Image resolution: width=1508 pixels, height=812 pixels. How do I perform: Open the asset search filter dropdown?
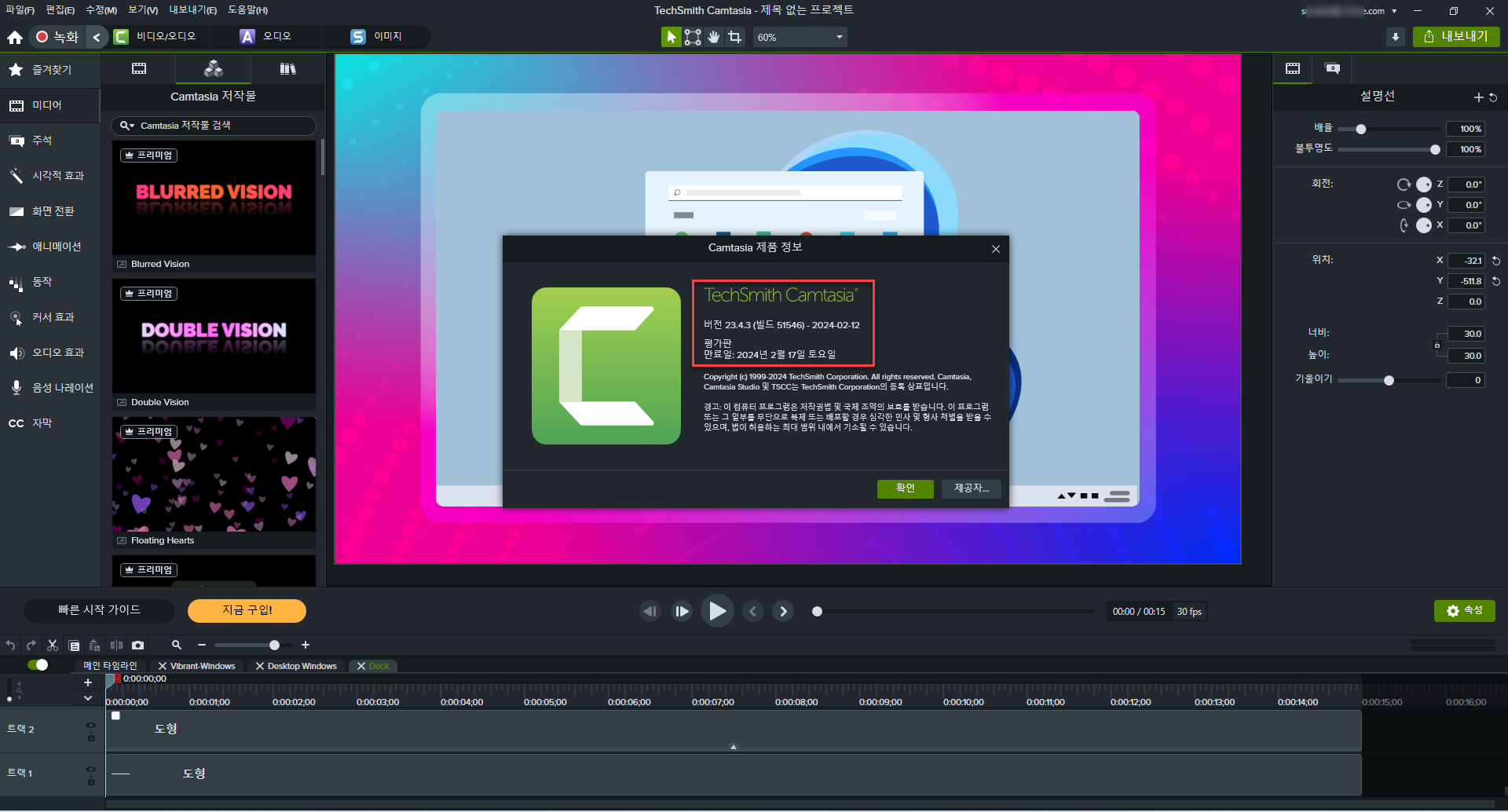tap(127, 126)
